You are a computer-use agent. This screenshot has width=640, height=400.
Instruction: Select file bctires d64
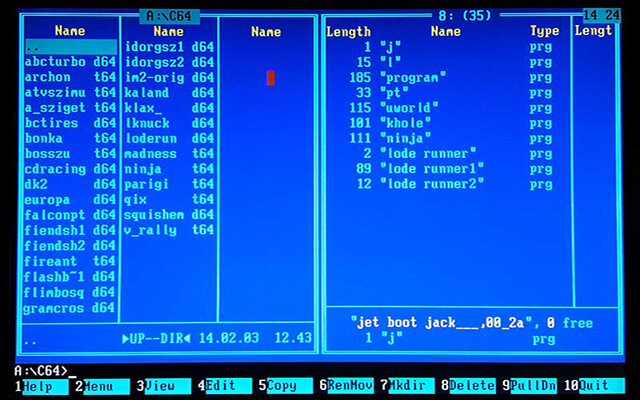(x=70, y=123)
